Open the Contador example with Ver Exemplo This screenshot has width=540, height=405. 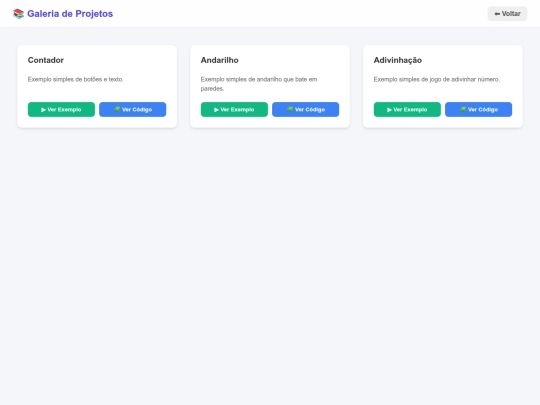tap(61, 110)
